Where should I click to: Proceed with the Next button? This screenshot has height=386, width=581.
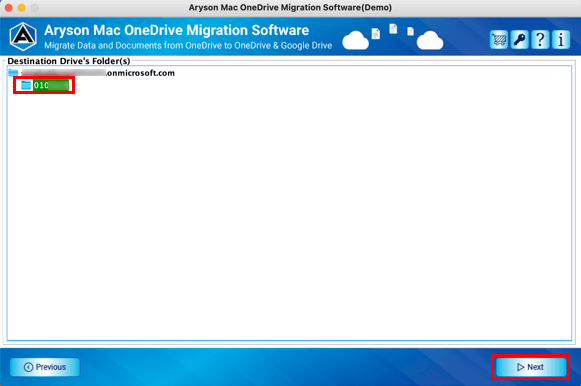(x=531, y=367)
